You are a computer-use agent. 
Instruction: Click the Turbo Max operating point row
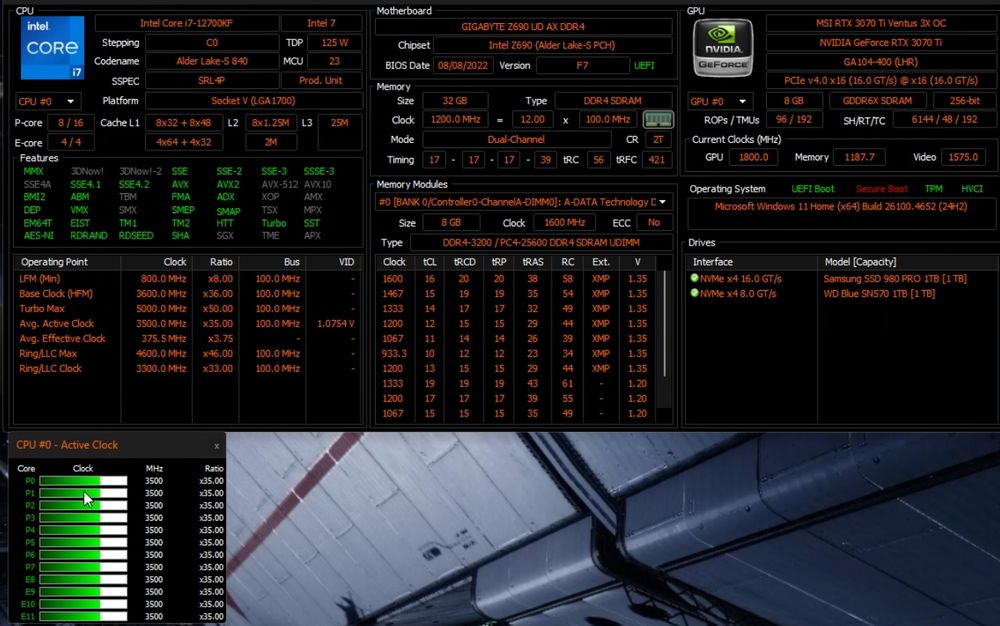tap(187, 309)
